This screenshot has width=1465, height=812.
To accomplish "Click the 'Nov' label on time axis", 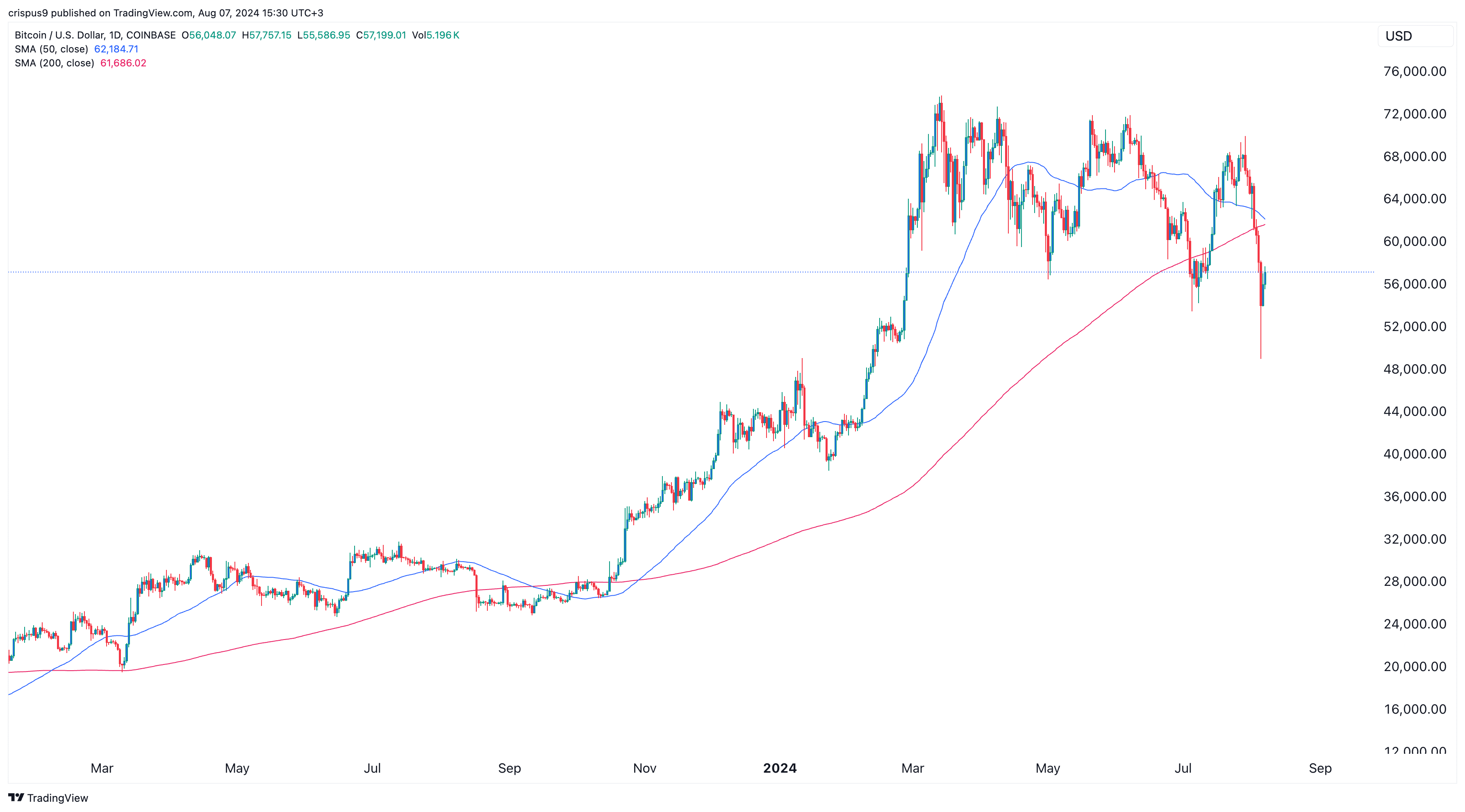I will click(x=645, y=768).
